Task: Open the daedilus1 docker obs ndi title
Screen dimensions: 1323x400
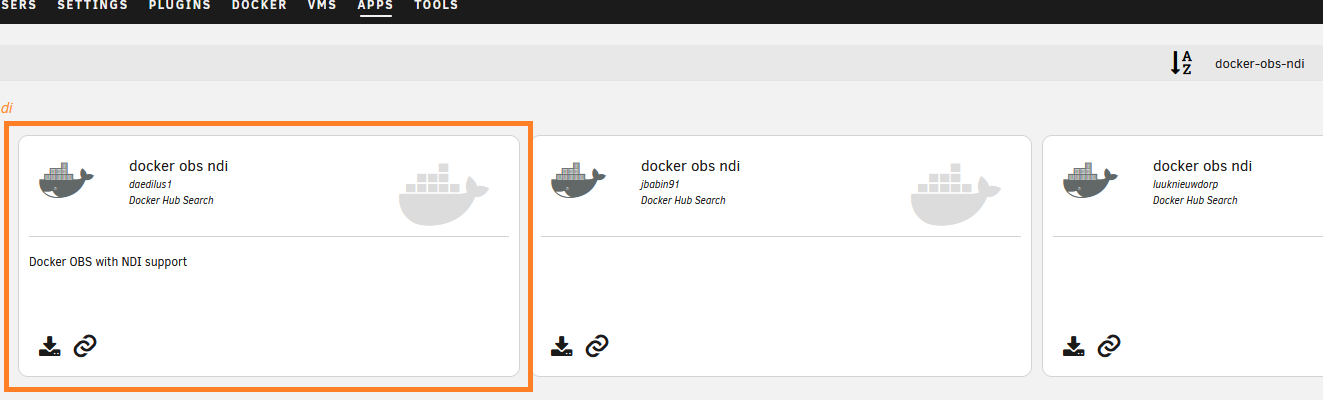Action: tap(178, 166)
